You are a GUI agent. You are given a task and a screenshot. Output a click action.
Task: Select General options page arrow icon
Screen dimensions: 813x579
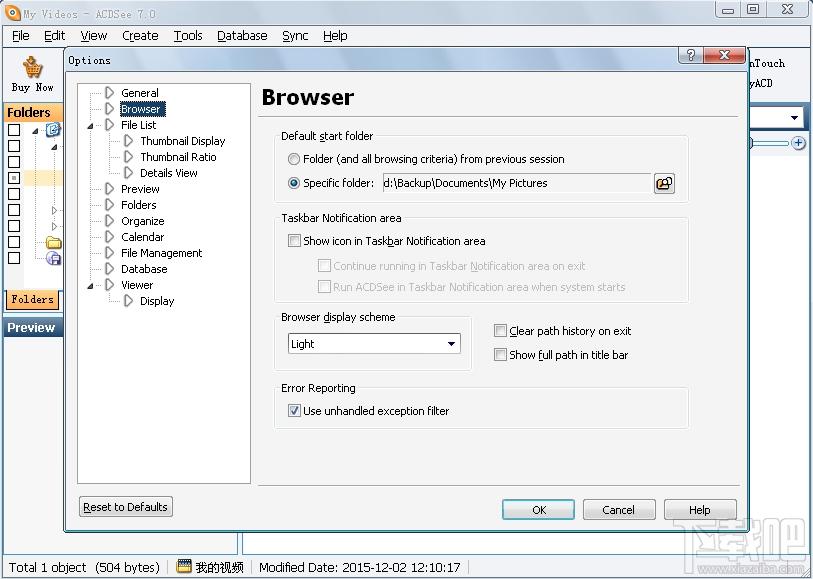pos(109,93)
